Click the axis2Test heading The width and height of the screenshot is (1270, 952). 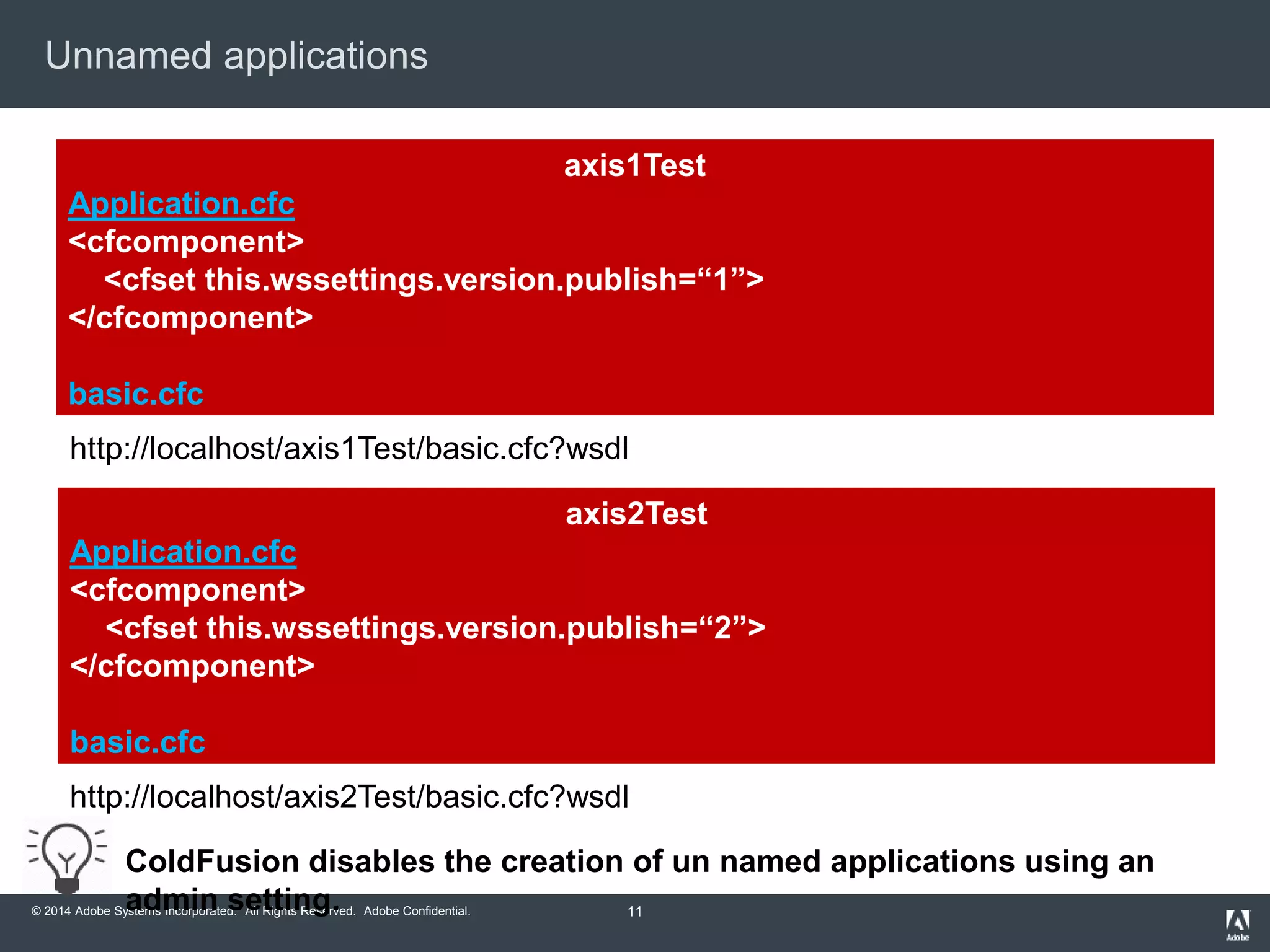click(636, 514)
